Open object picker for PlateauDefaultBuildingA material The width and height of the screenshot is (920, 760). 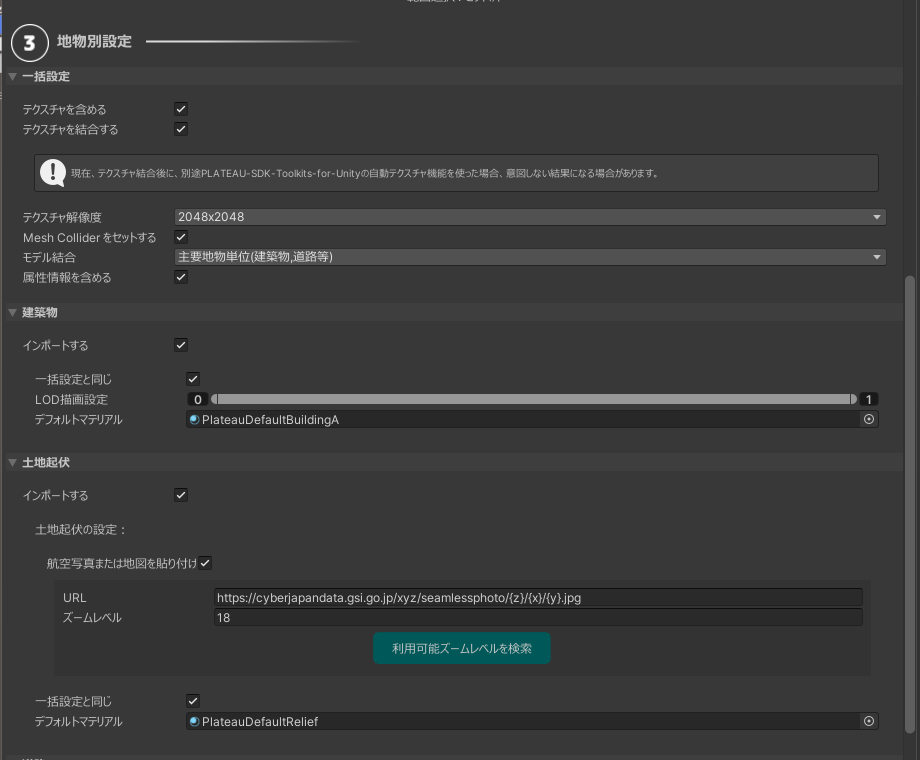pyautogui.click(x=869, y=420)
